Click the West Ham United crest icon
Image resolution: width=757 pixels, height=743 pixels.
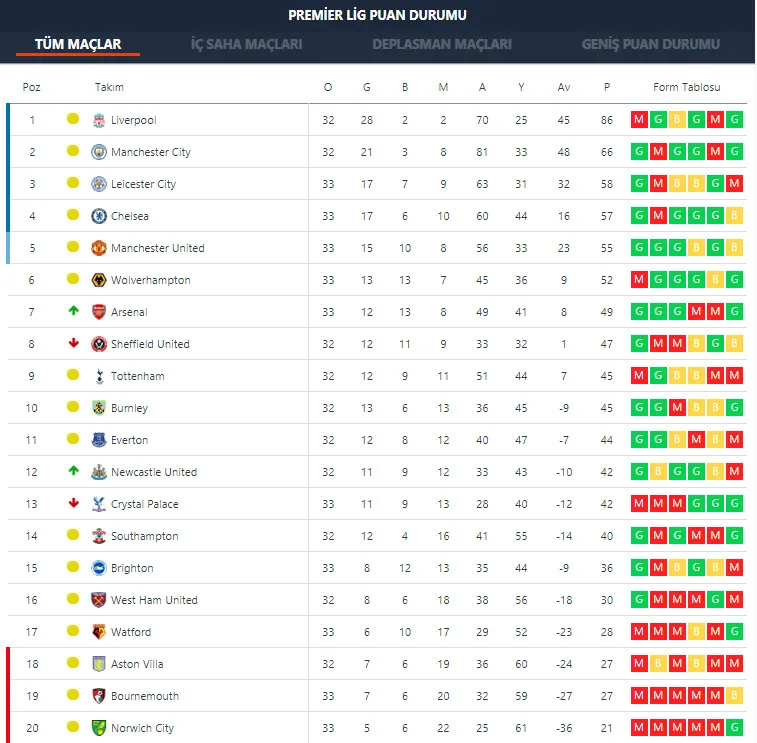(99, 600)
